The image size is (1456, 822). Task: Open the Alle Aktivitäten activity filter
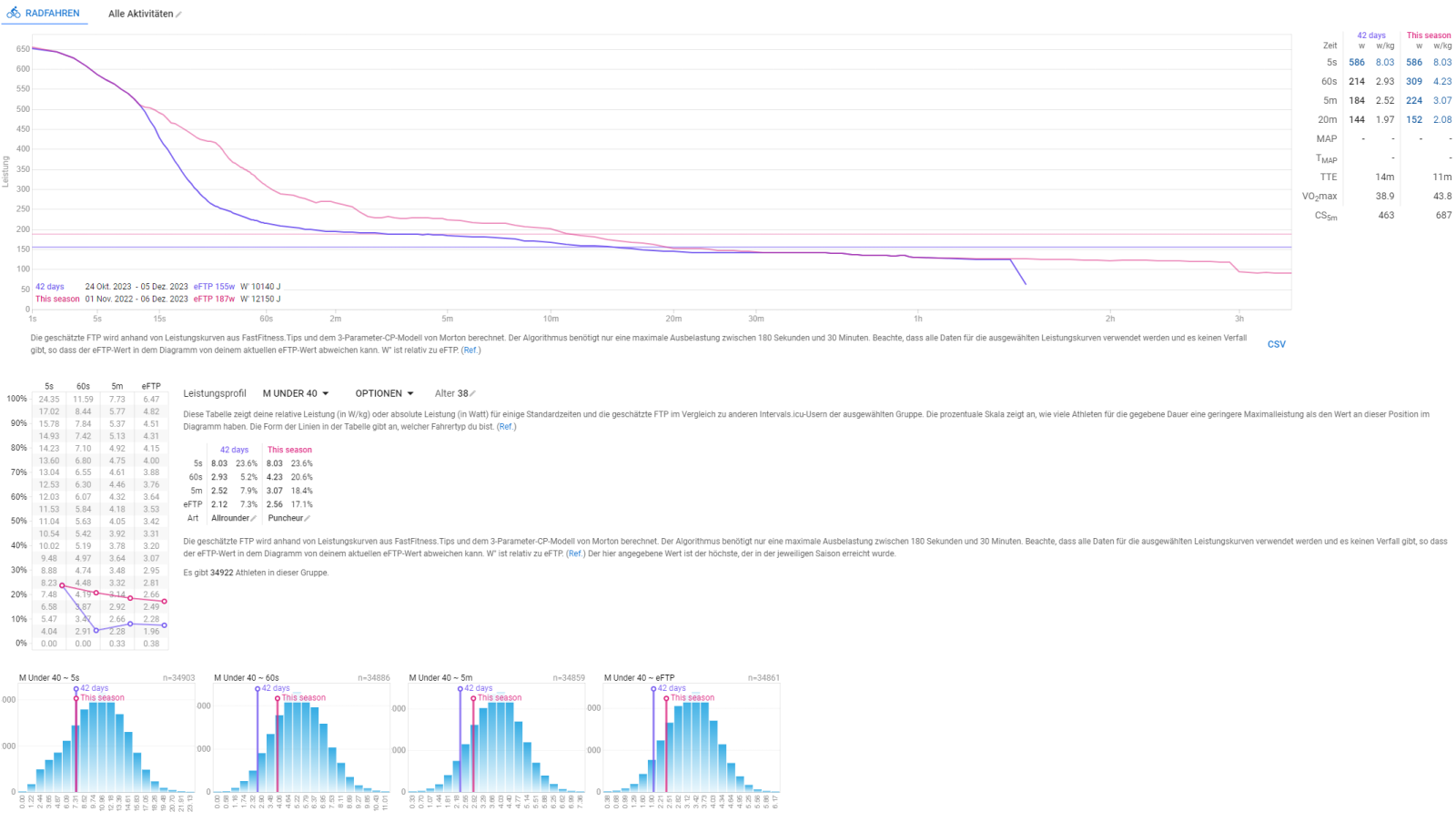(140, 15)
